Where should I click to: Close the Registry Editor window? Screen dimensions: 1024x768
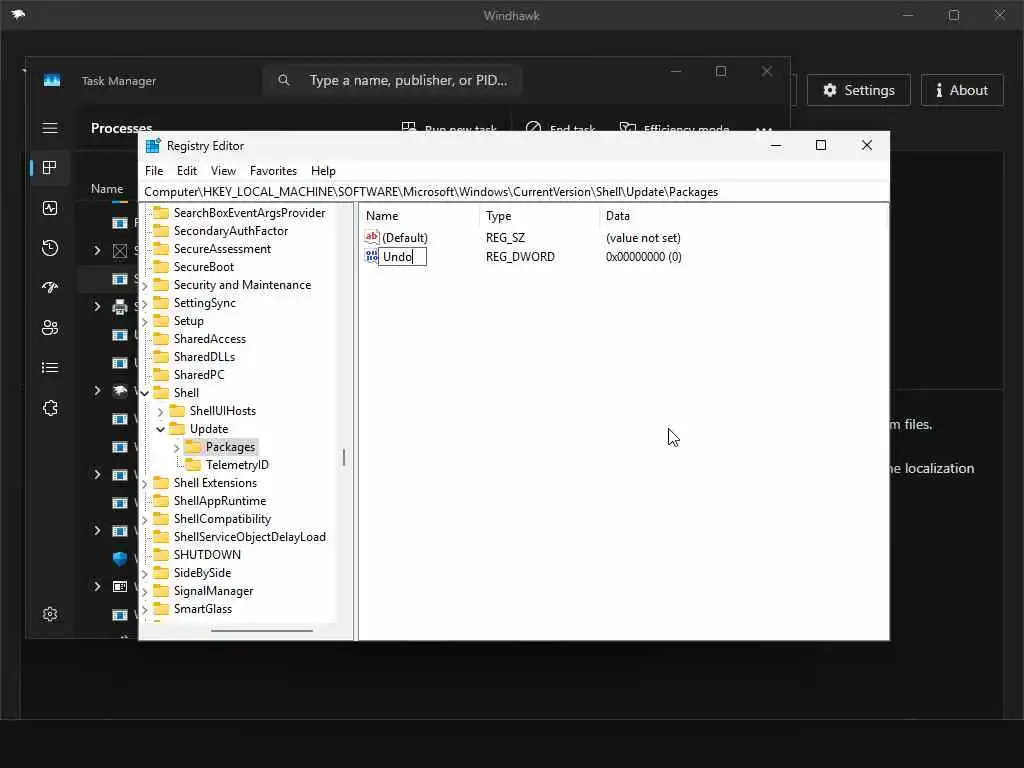867,145
